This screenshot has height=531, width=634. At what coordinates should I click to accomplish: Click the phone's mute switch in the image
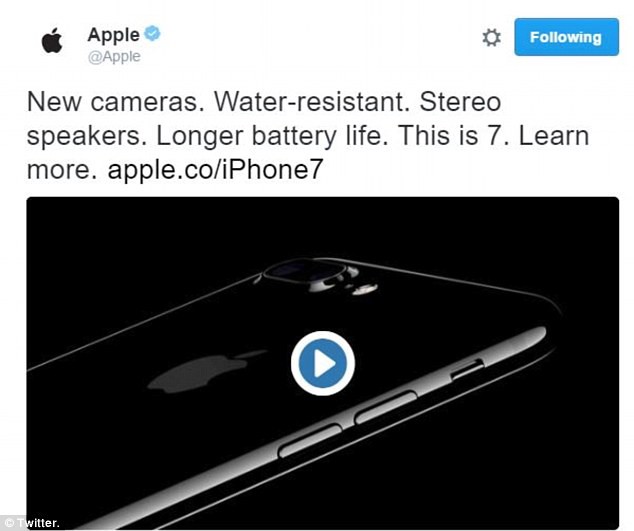(467, 368)
